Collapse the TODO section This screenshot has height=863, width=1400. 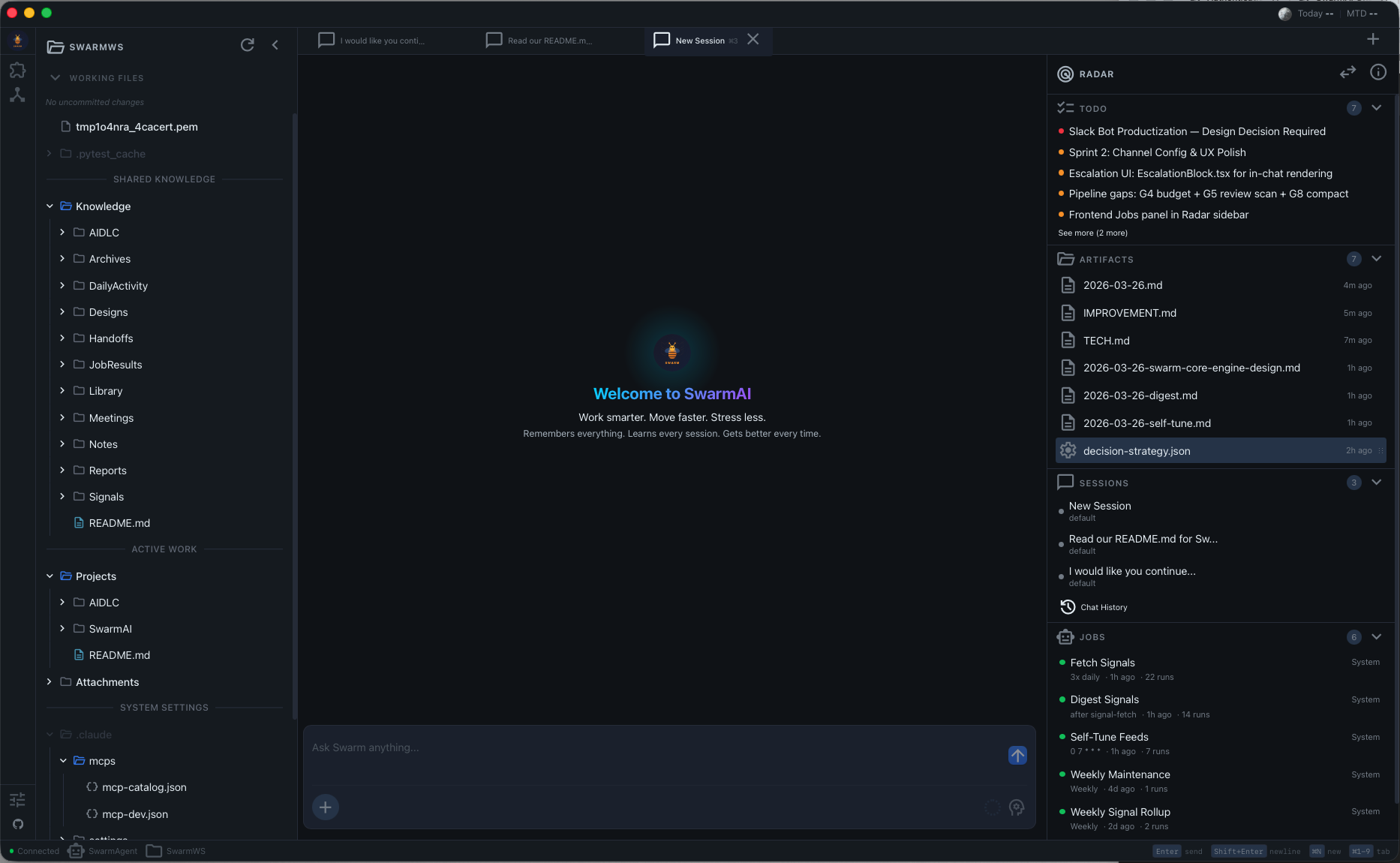coord(1376,107)
